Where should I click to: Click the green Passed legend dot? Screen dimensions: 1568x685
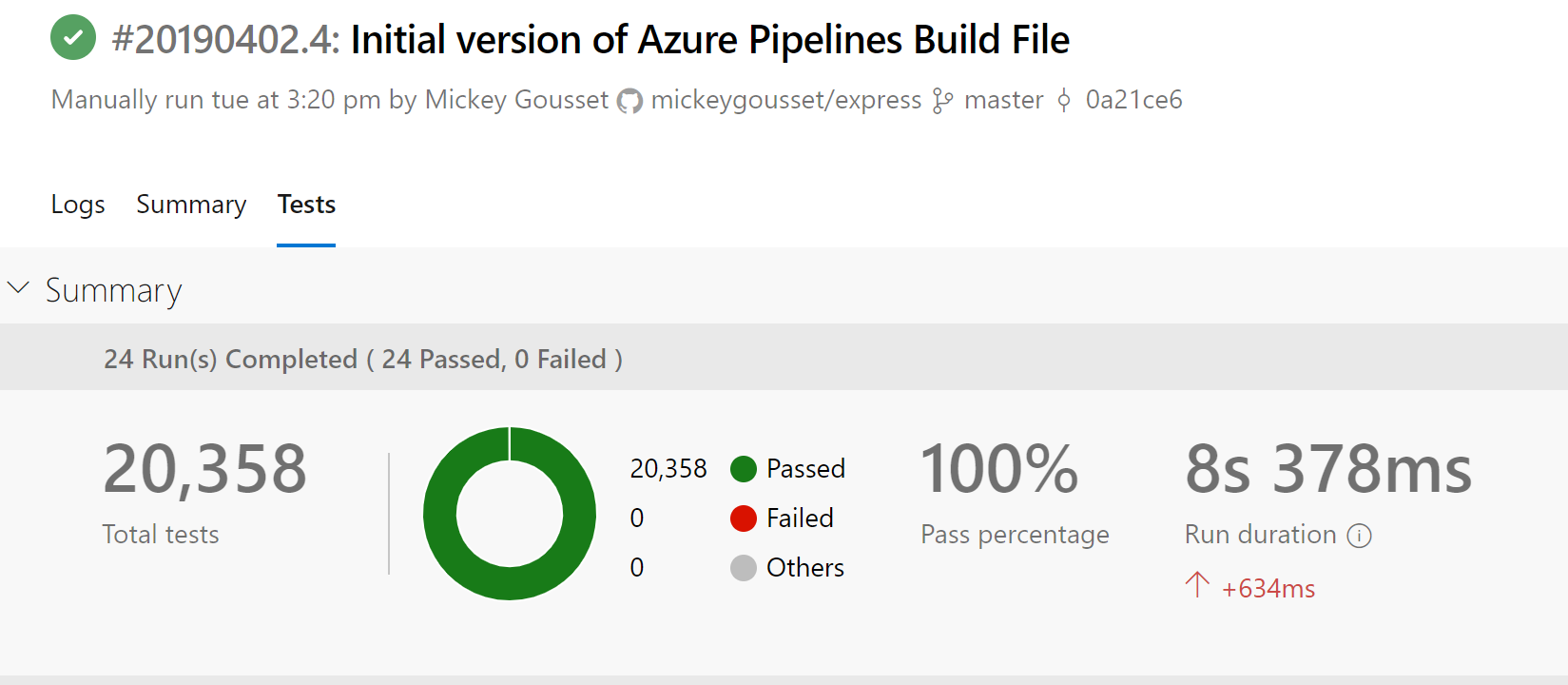point(744,469)
